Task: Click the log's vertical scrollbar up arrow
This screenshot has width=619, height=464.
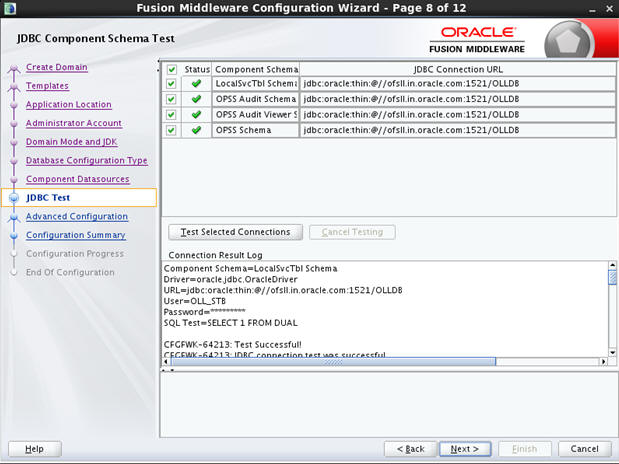Action: tap(612, 265)
